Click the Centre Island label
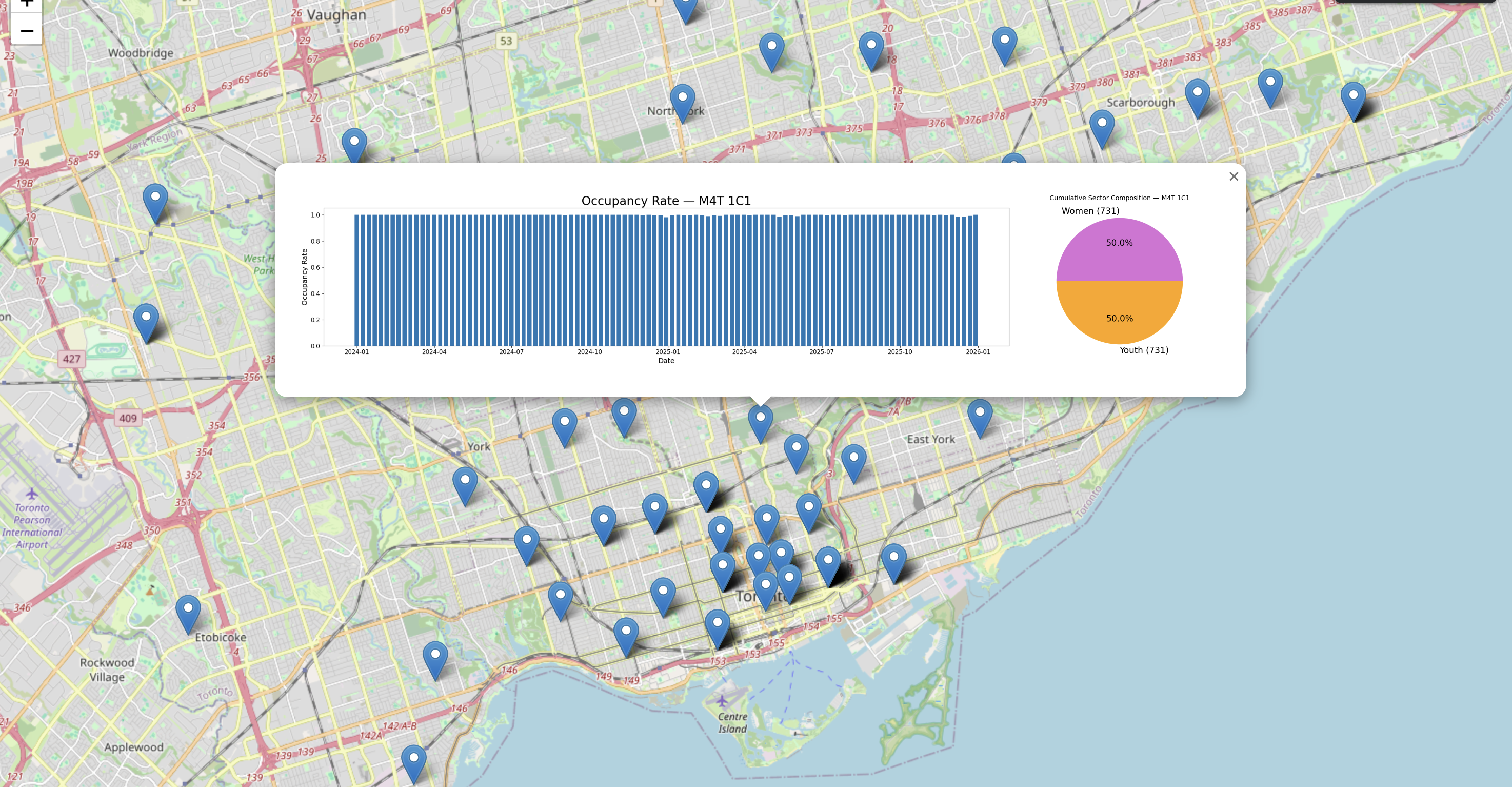 [x=732, y=722]
